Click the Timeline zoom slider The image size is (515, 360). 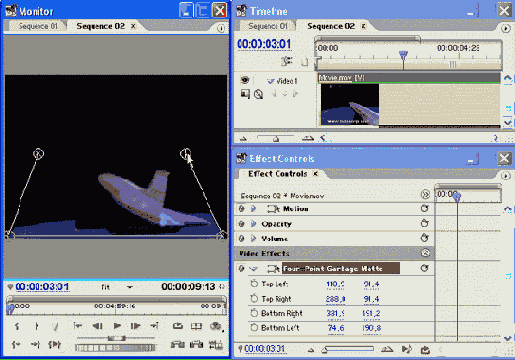(276, 138)
